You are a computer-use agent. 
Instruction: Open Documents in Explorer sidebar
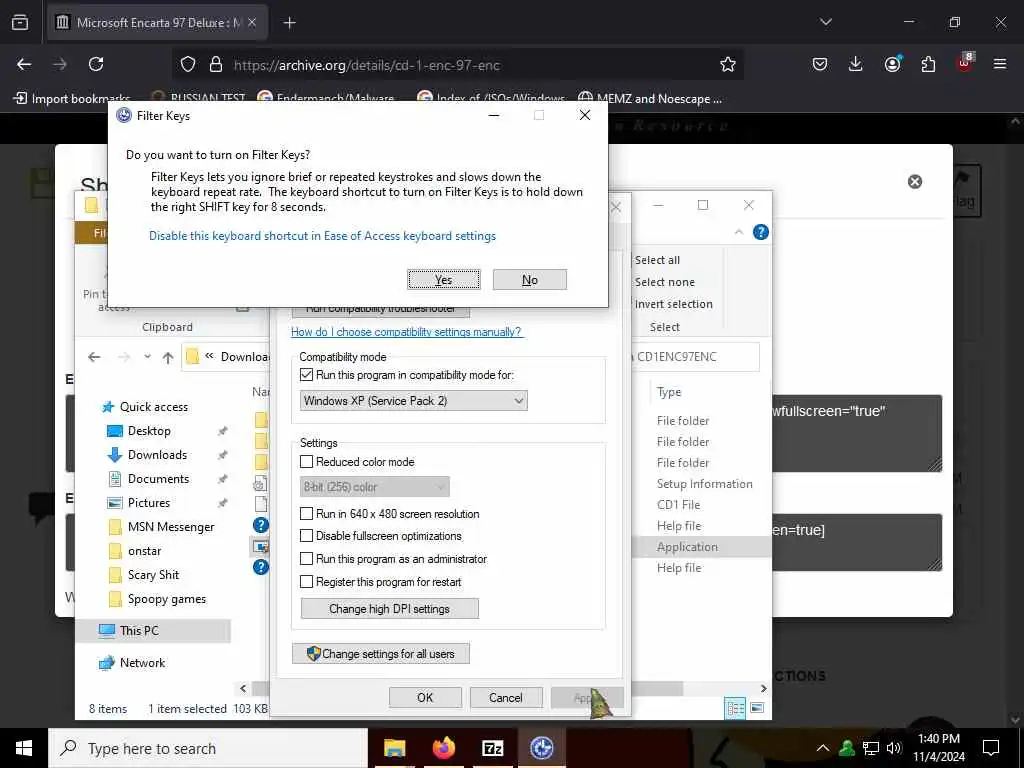158,479
